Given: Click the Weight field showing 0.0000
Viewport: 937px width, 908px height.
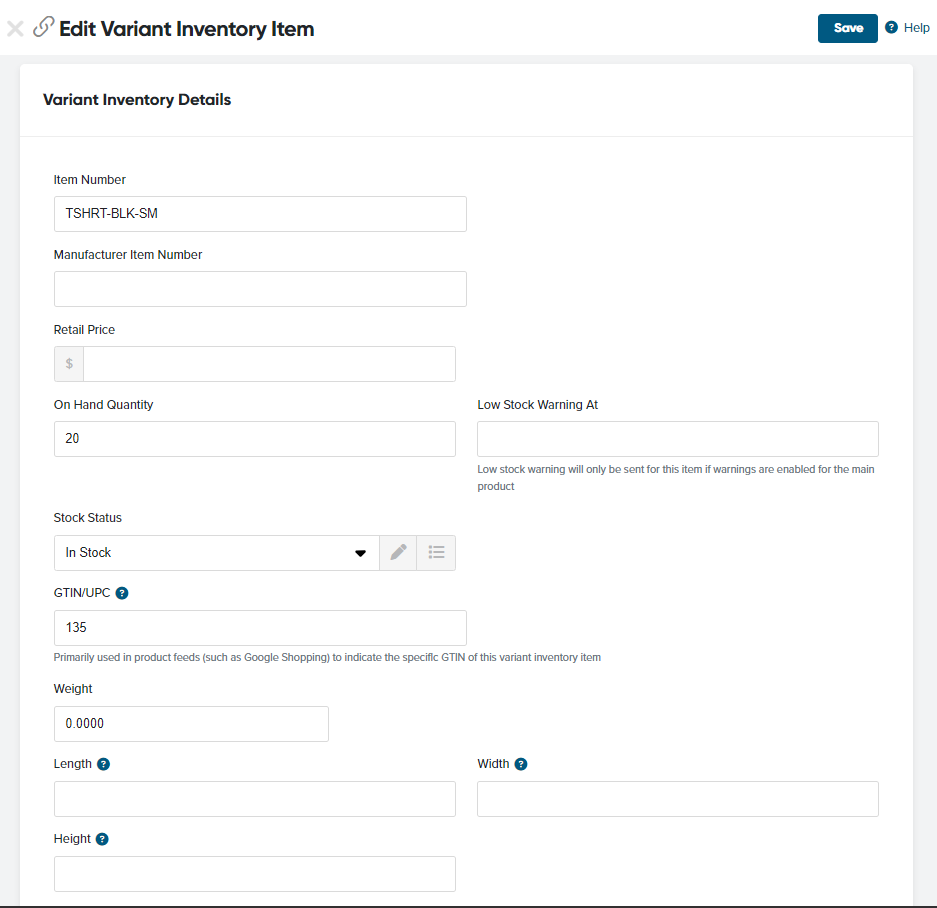Looking at the screenshot, I should point(191,723).
